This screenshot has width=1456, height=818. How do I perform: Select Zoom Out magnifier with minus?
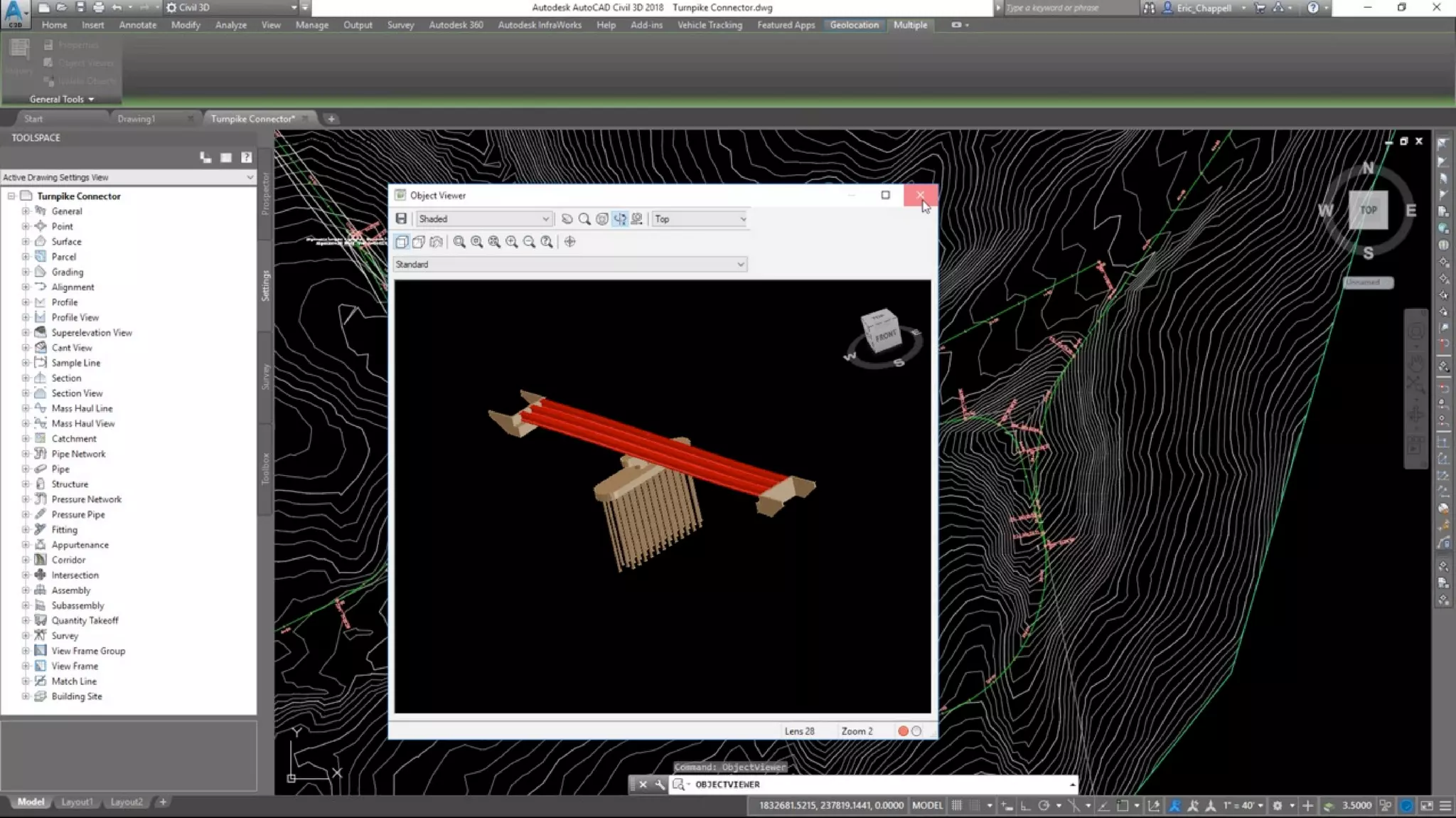pyautogui.click(x=529, y=242)
